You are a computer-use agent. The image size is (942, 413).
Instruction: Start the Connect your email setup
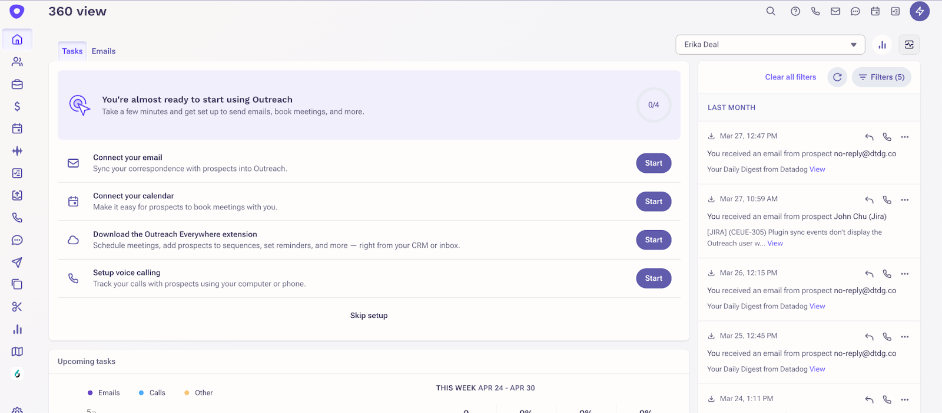(x=654, y=163)
